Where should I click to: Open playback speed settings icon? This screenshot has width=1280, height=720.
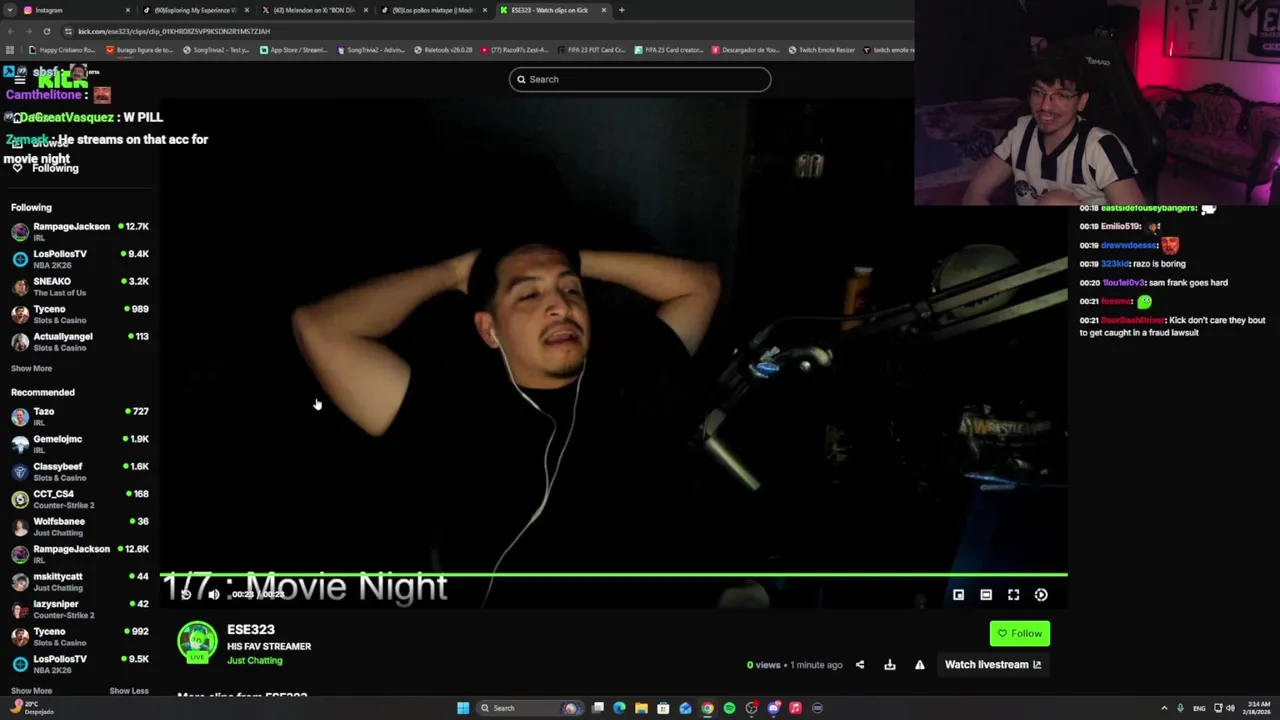(x=1041, y=594)
